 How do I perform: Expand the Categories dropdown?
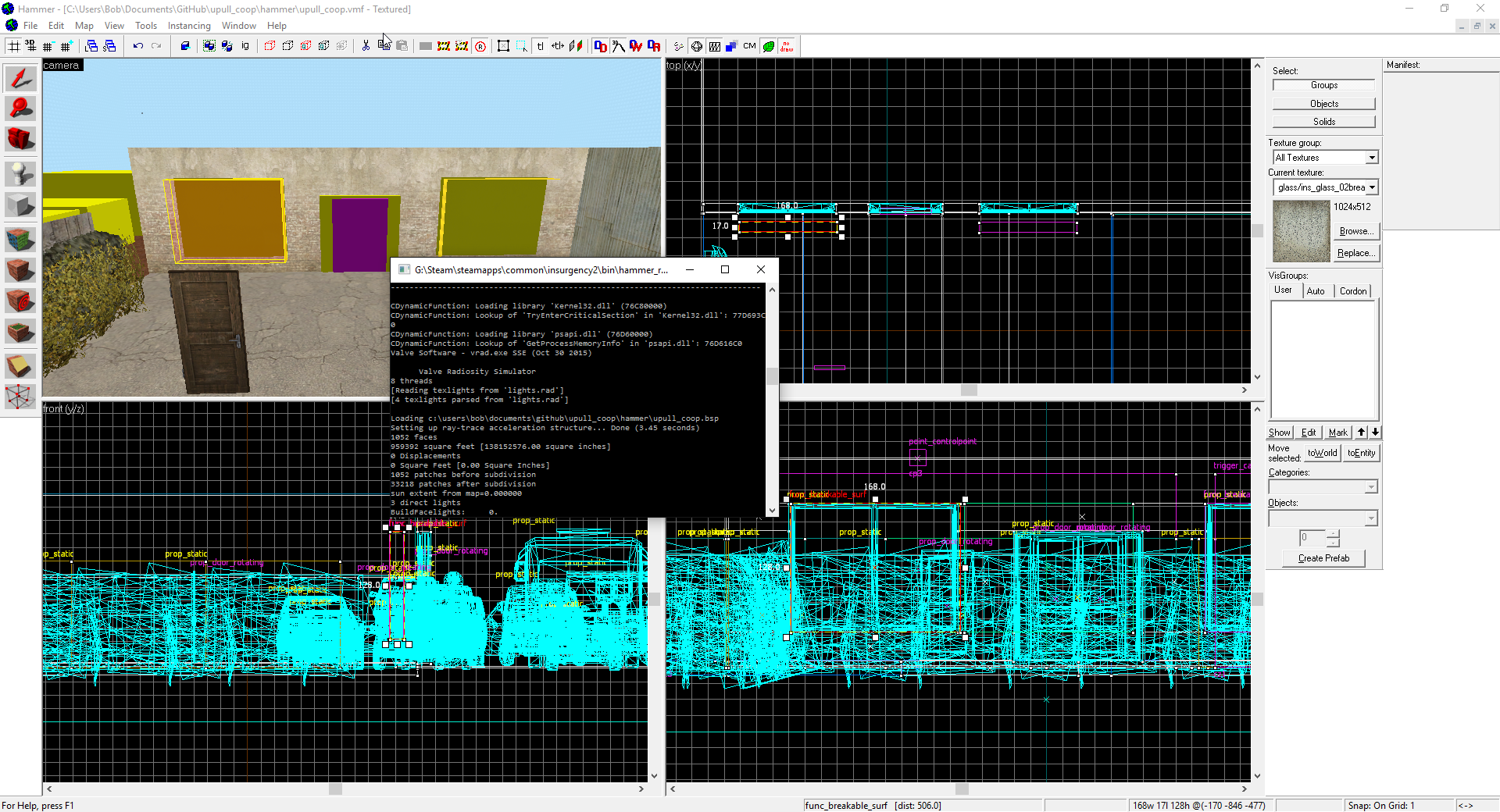(1371, 487)
